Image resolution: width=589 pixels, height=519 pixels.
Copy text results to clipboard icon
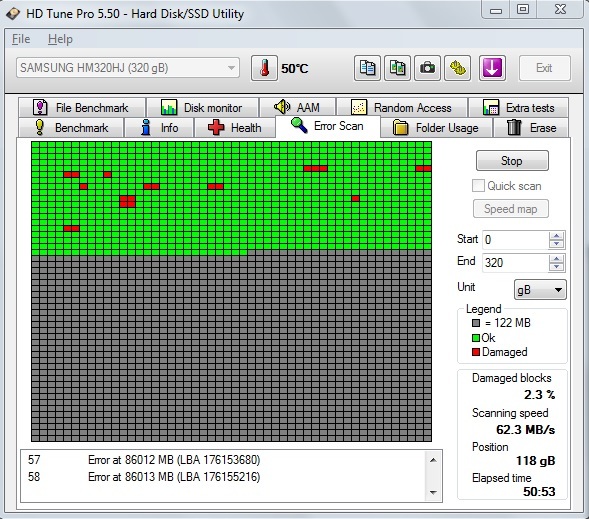[367, 68]
